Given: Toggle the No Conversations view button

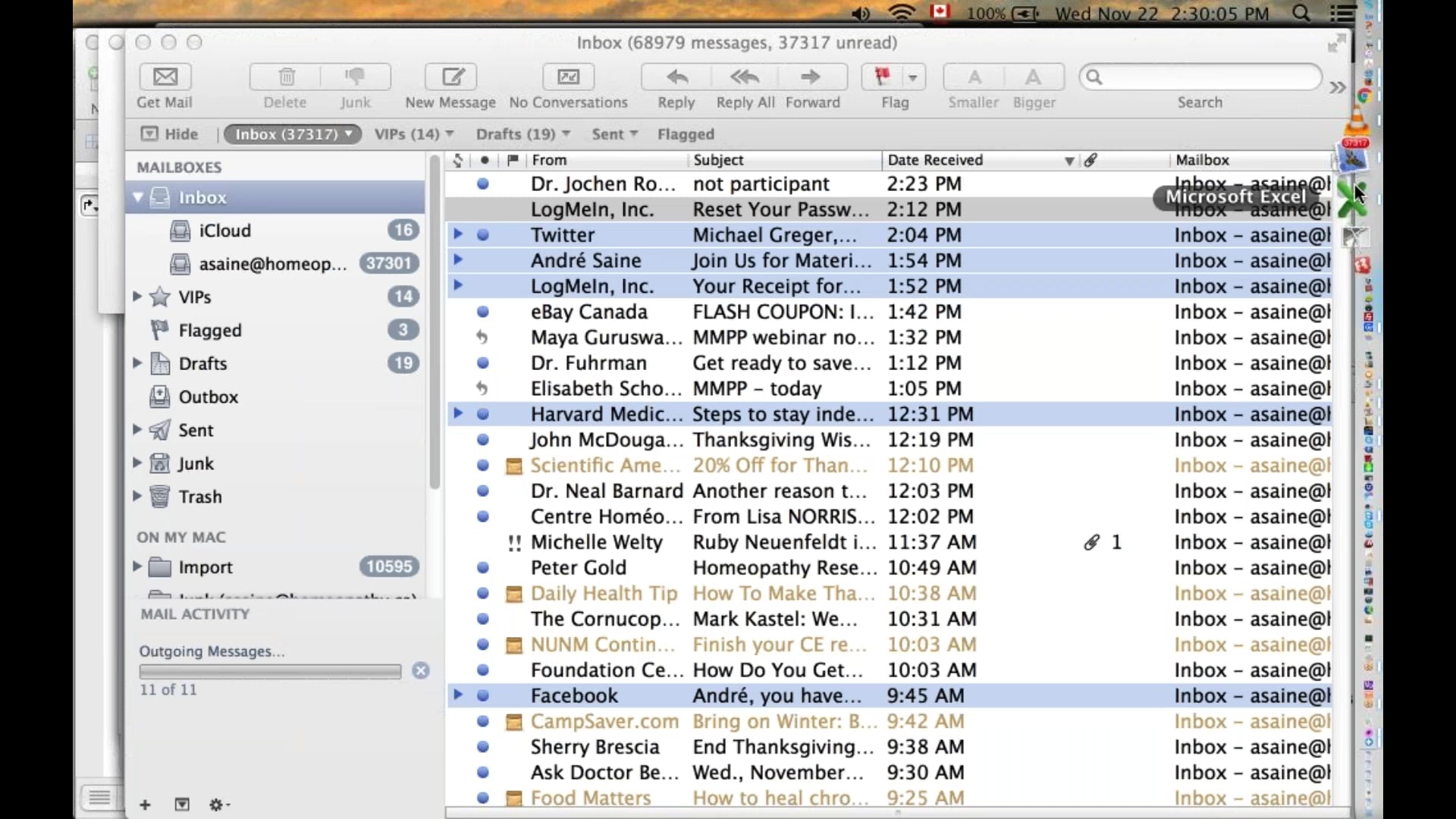Looking at the screenshot, I should pos(568,77).
